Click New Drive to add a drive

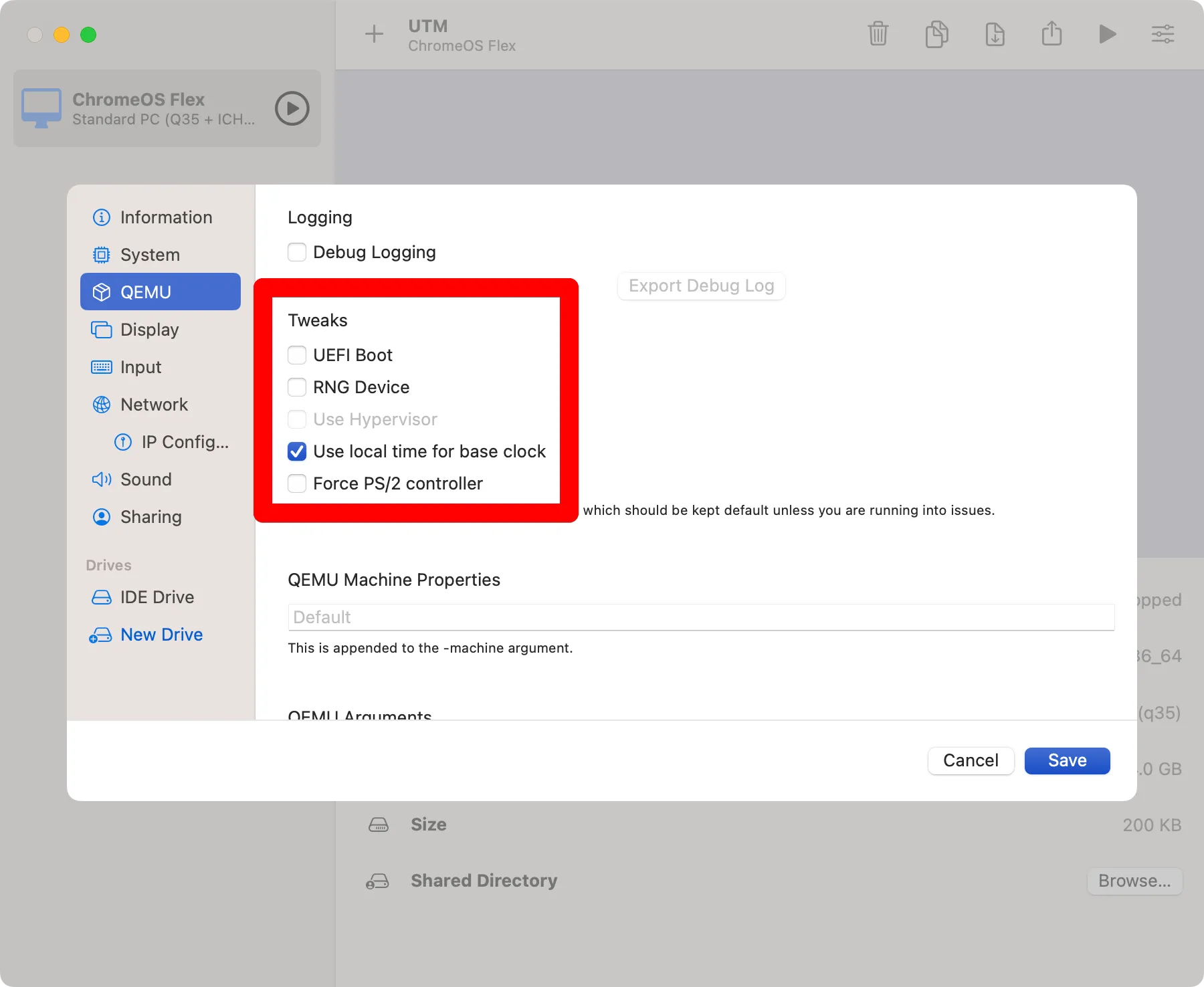[161, 635]
